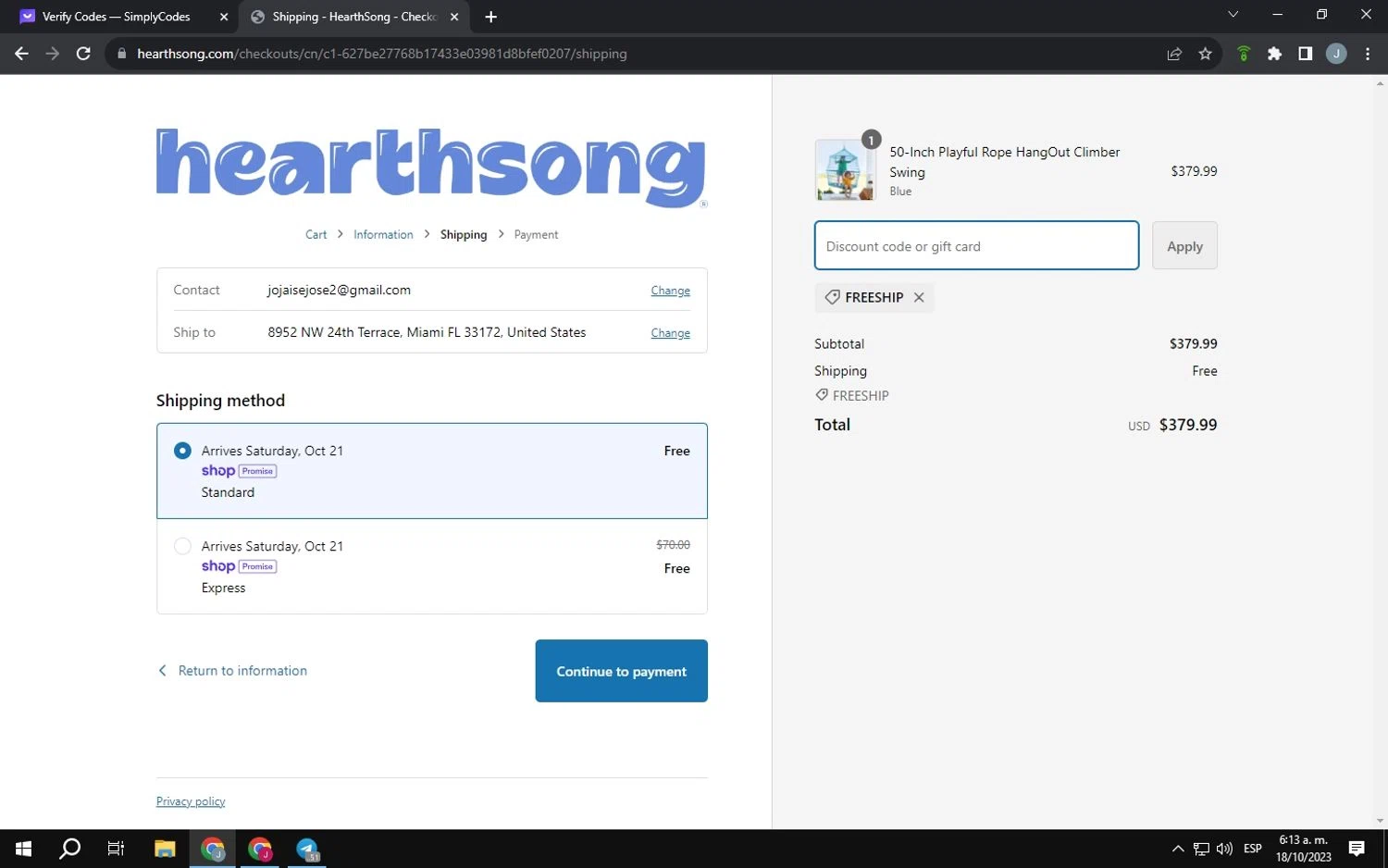Click the Subtotal $379.99 value
Image resolution: width=1388 pixels, height=868 pixels.
1194,344
